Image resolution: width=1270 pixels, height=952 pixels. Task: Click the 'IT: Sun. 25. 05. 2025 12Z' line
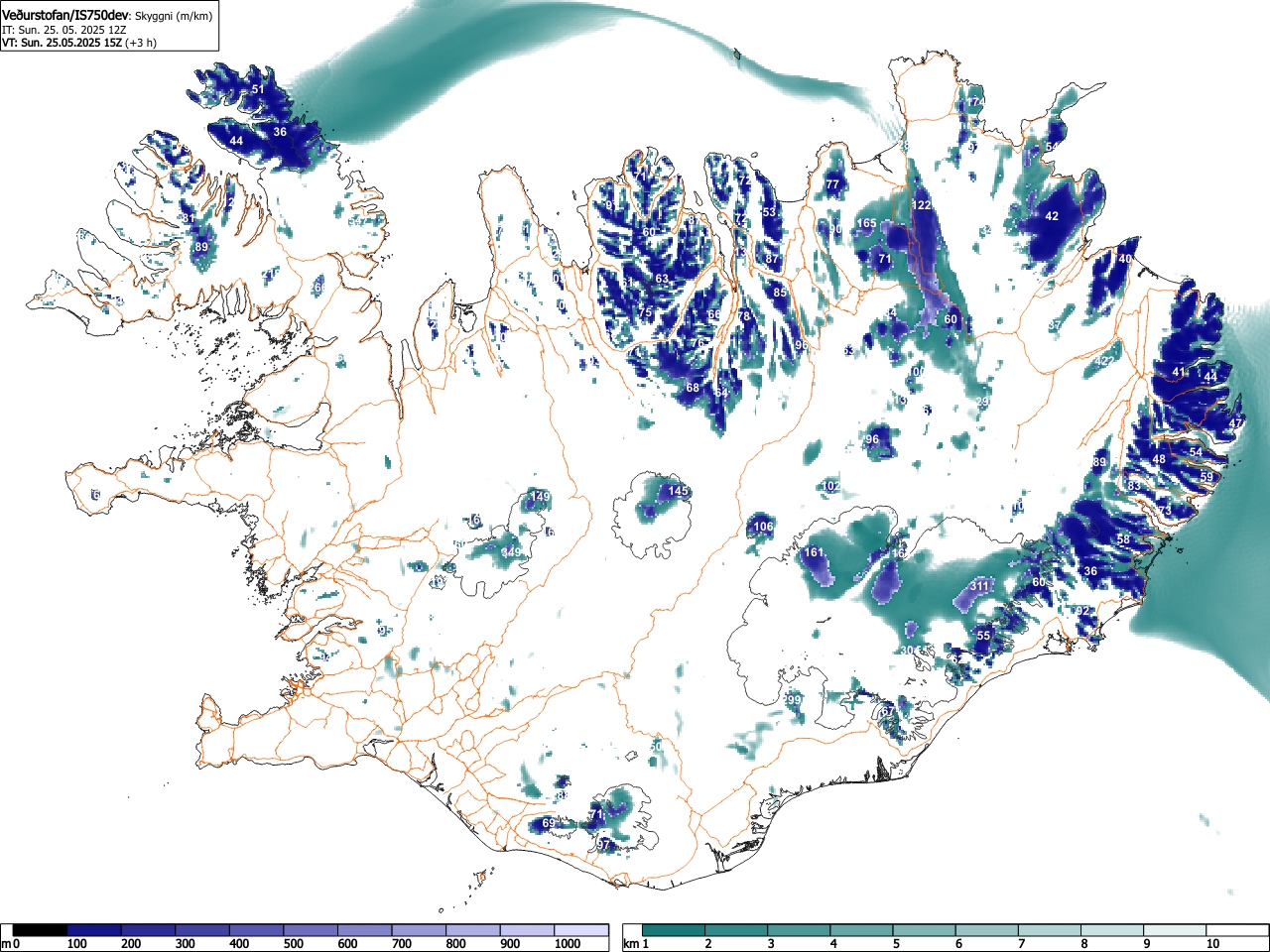point(64,30)
